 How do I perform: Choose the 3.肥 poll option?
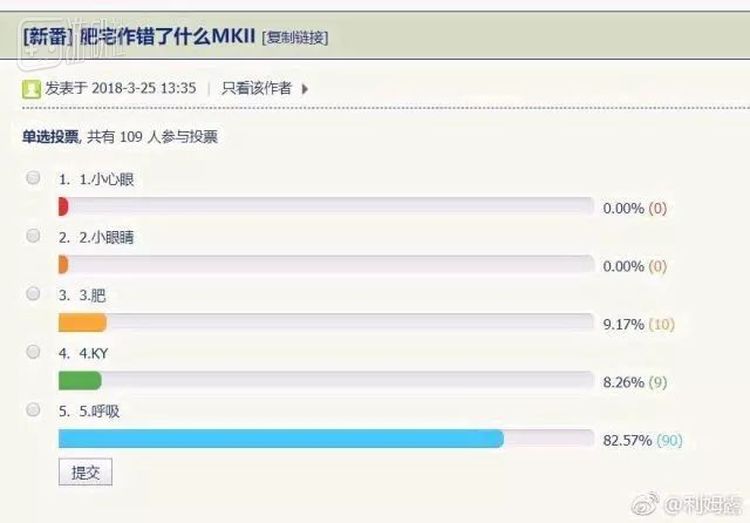pos(33,294)
